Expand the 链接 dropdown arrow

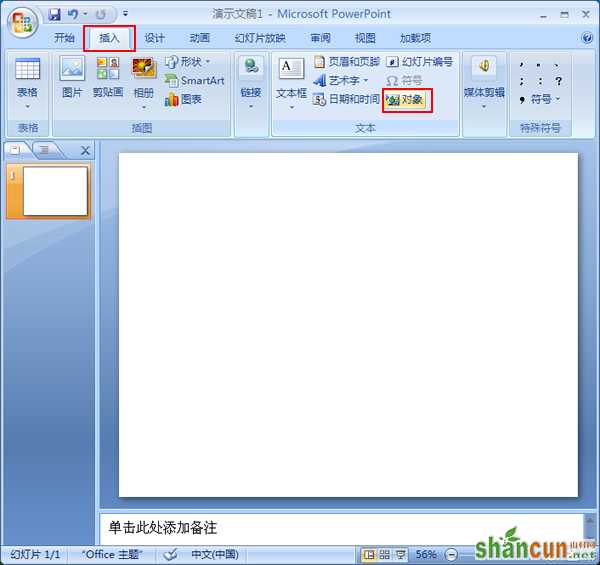(251, 107)
